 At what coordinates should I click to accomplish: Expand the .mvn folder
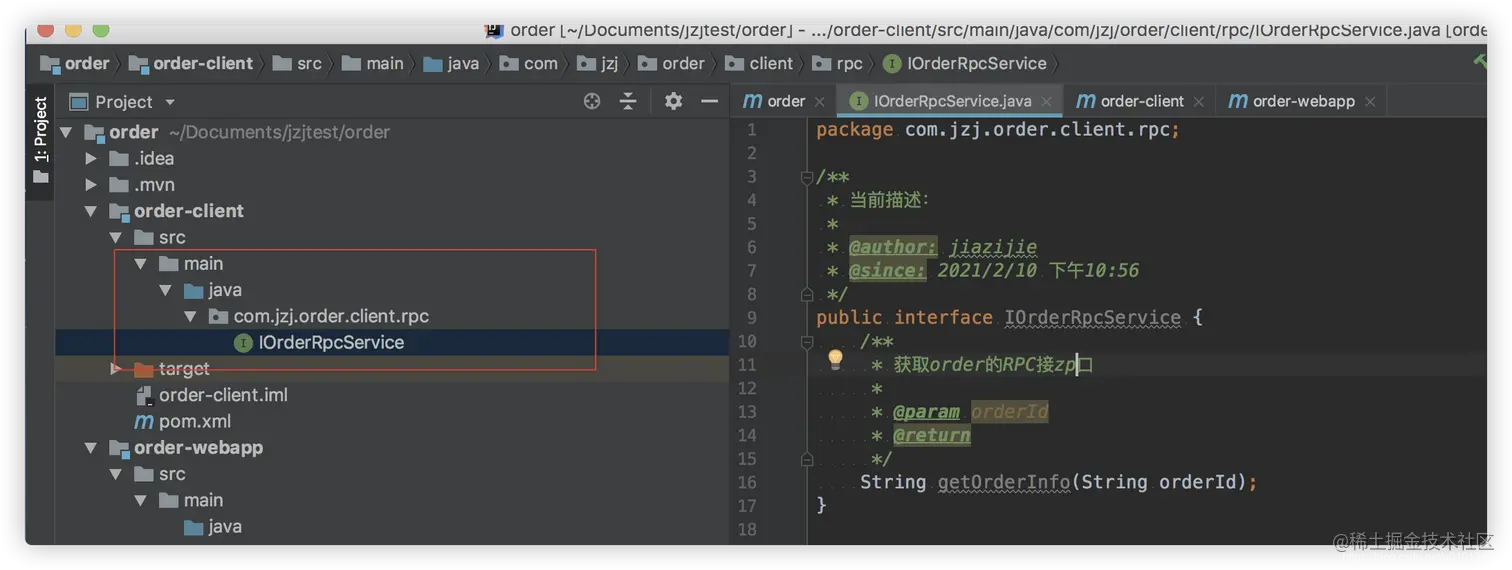91,185
